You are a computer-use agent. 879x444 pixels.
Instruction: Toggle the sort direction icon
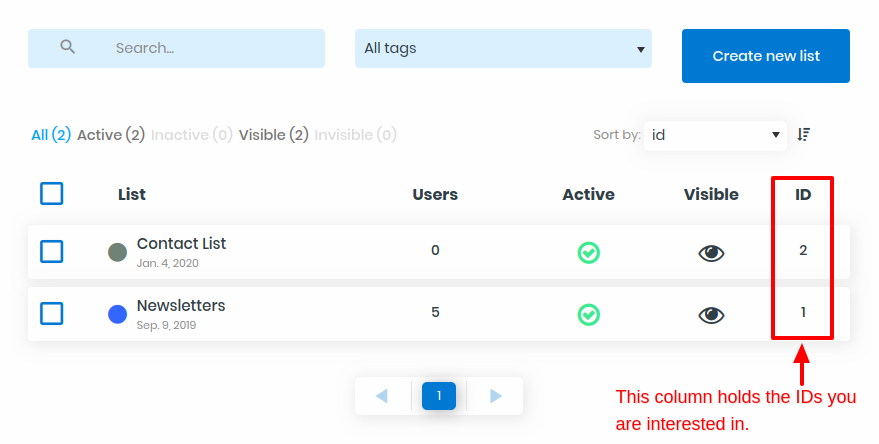[804, 135]
